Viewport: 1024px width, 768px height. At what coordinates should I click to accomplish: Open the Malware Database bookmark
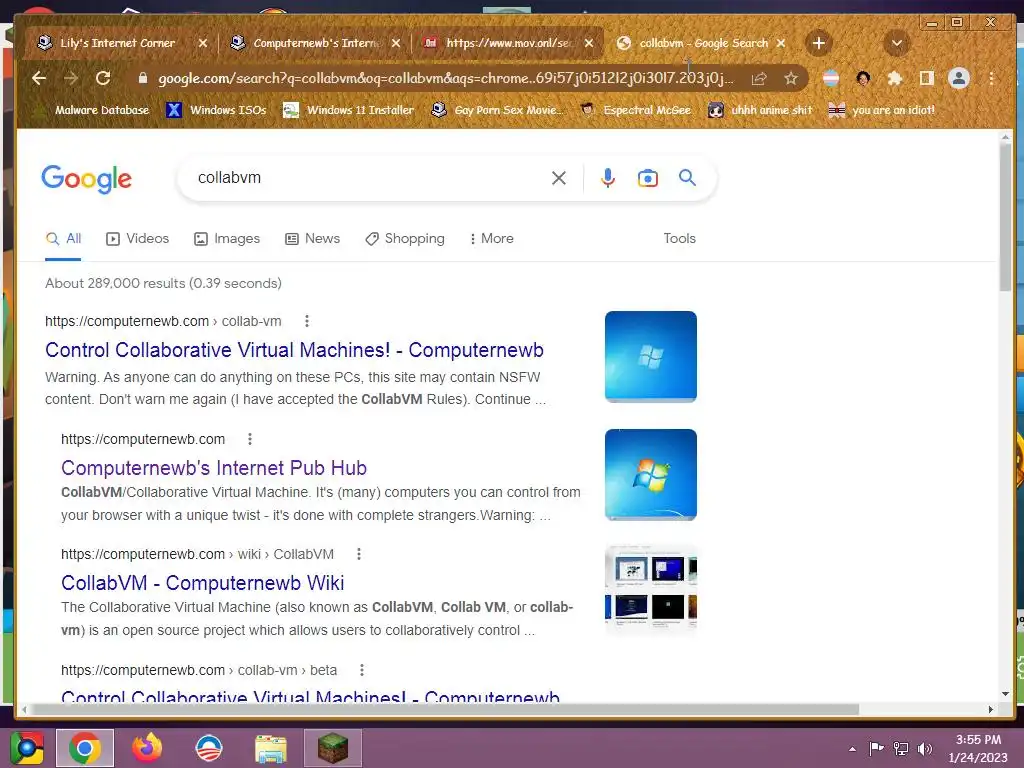pos(93,110)
